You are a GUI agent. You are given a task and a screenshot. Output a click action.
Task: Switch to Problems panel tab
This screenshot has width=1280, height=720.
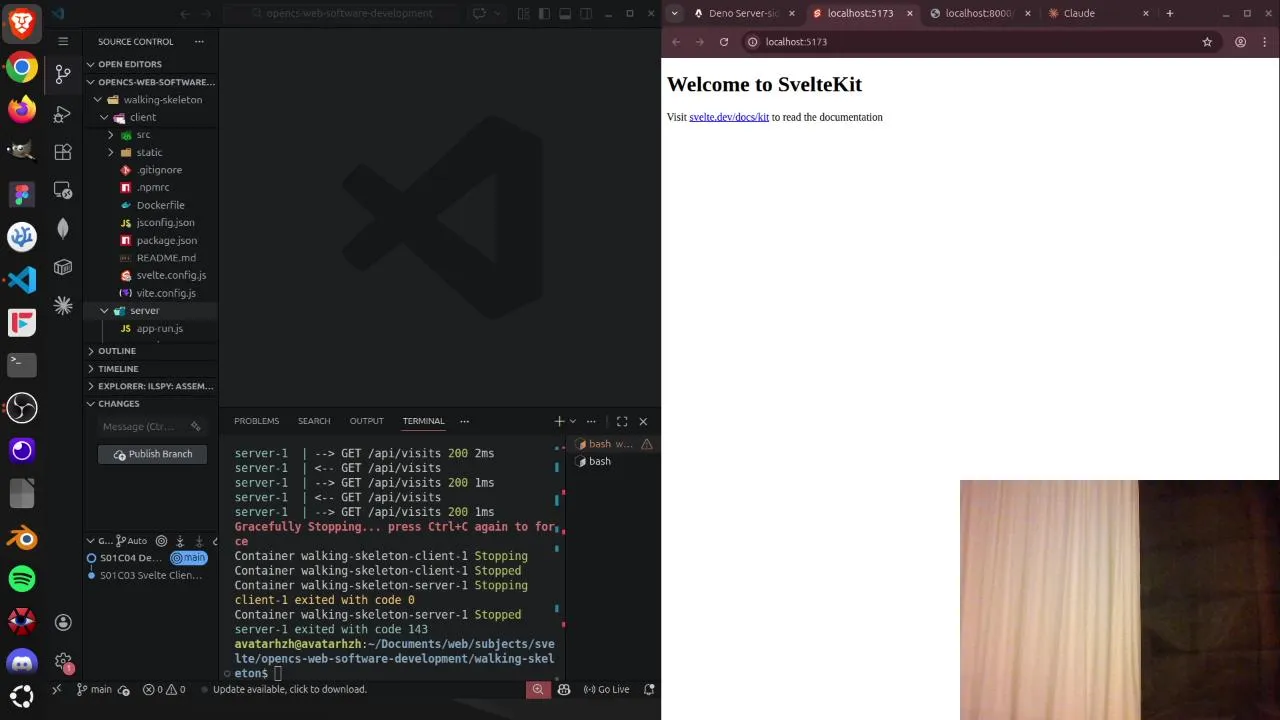click(x=257, y=421)
